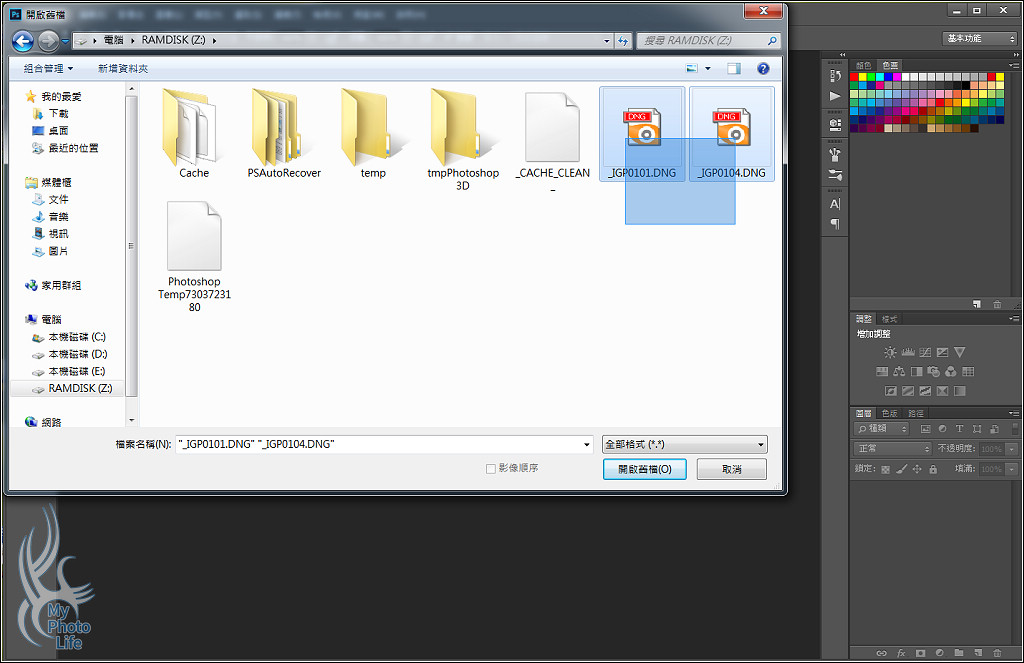Expand the 基本功能 workspace dropdown
This screenshot has height=663, width=1024.
point(979,38)
